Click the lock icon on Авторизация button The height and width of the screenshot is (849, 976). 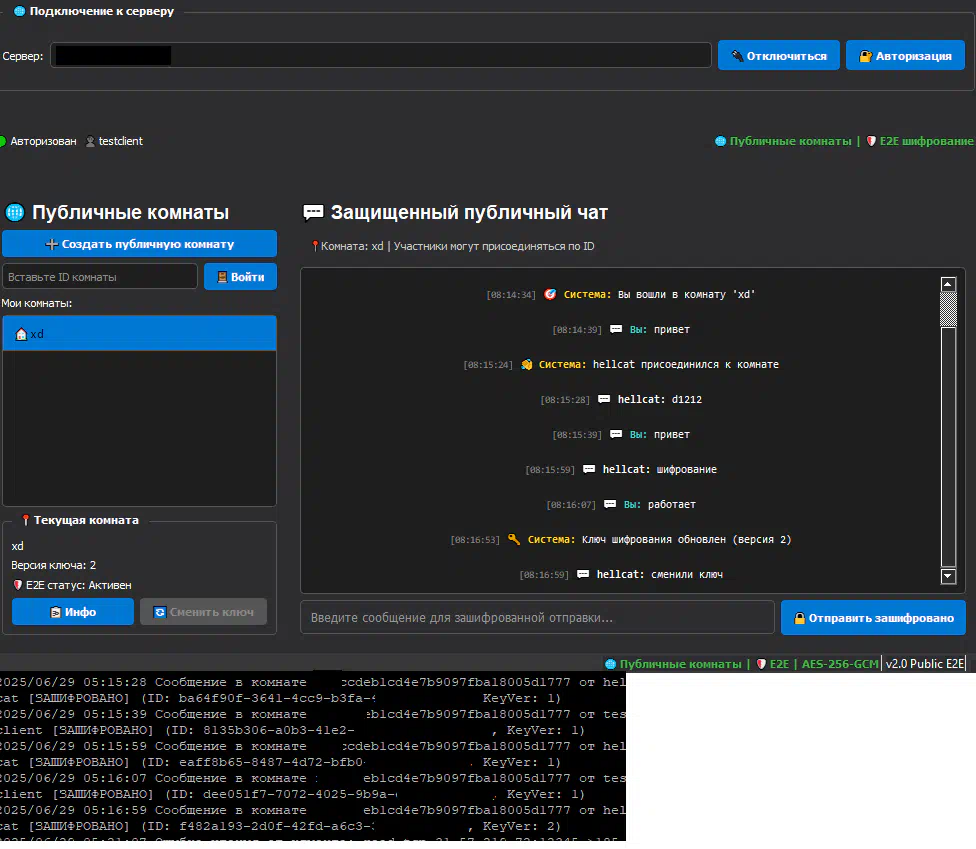point(865,56)
